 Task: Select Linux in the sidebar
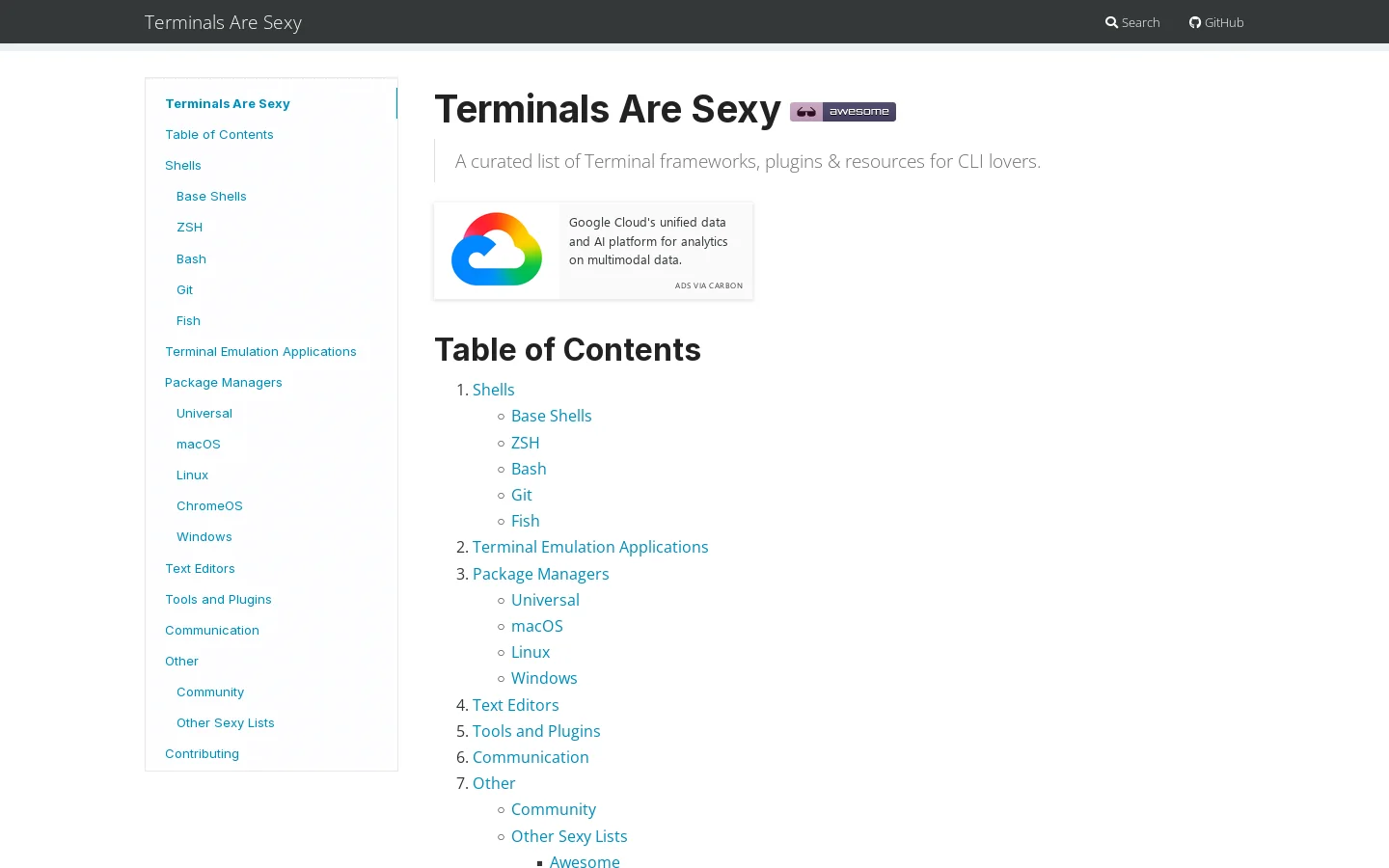192,475
